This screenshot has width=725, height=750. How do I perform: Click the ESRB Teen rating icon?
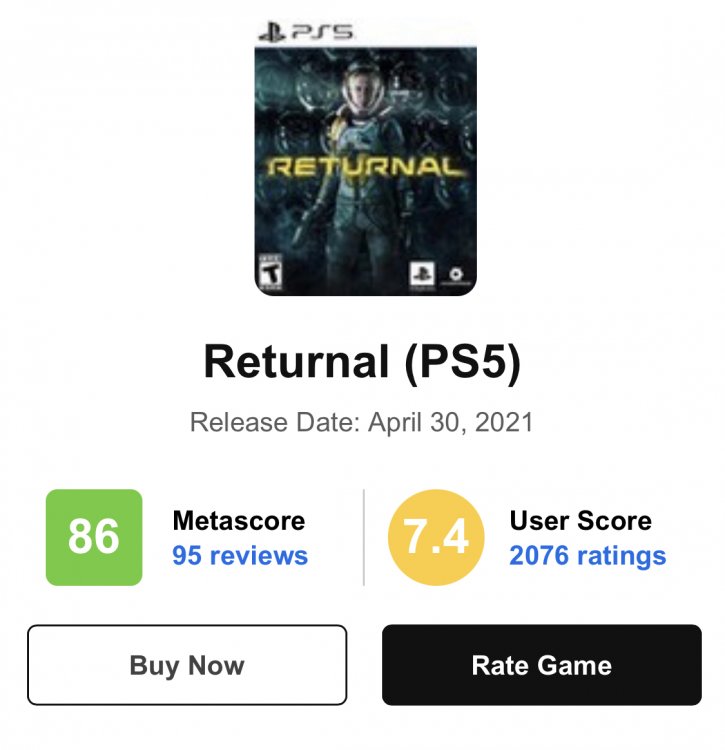point(268,273)
